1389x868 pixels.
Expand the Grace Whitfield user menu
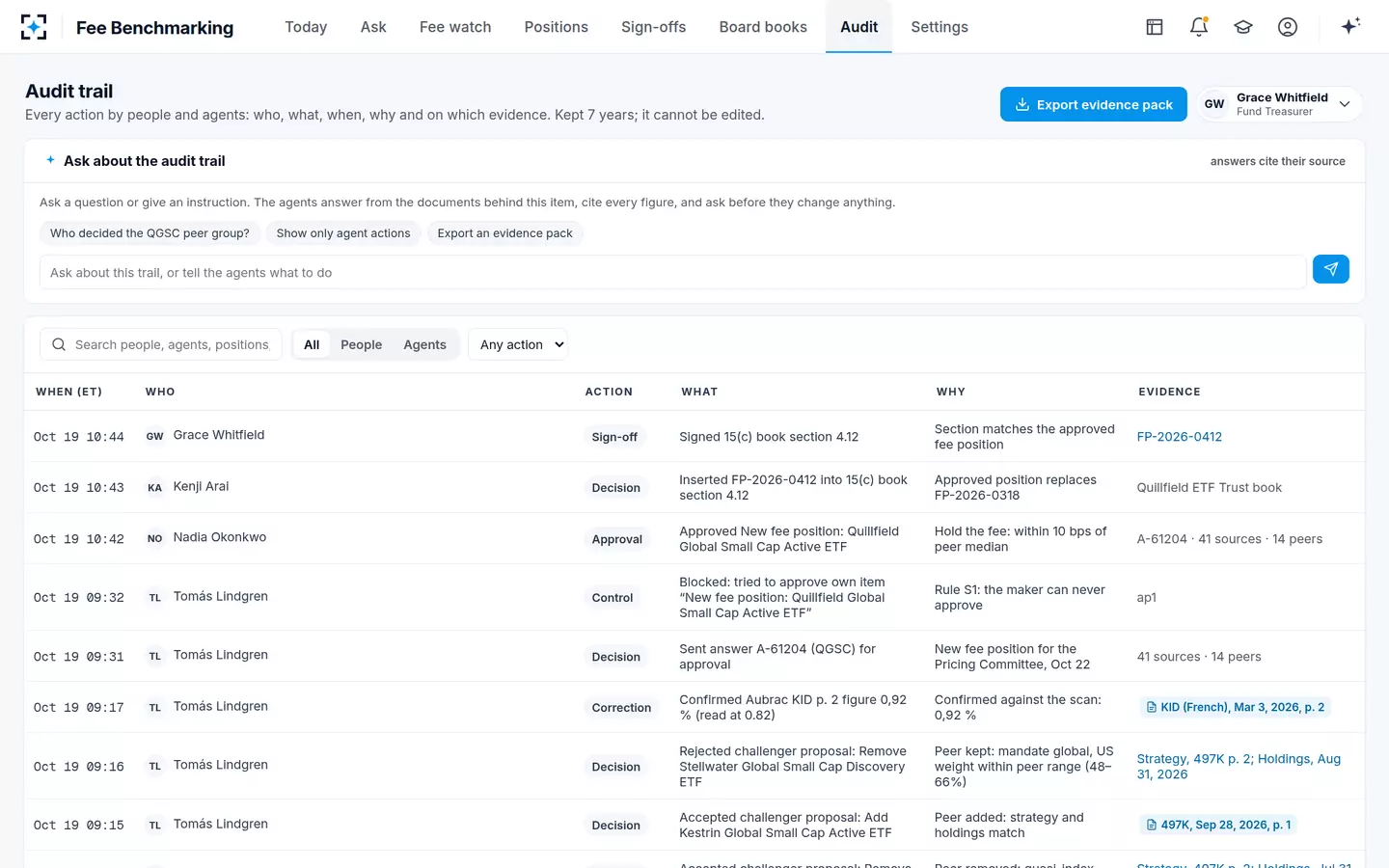tap(1280, 104)
